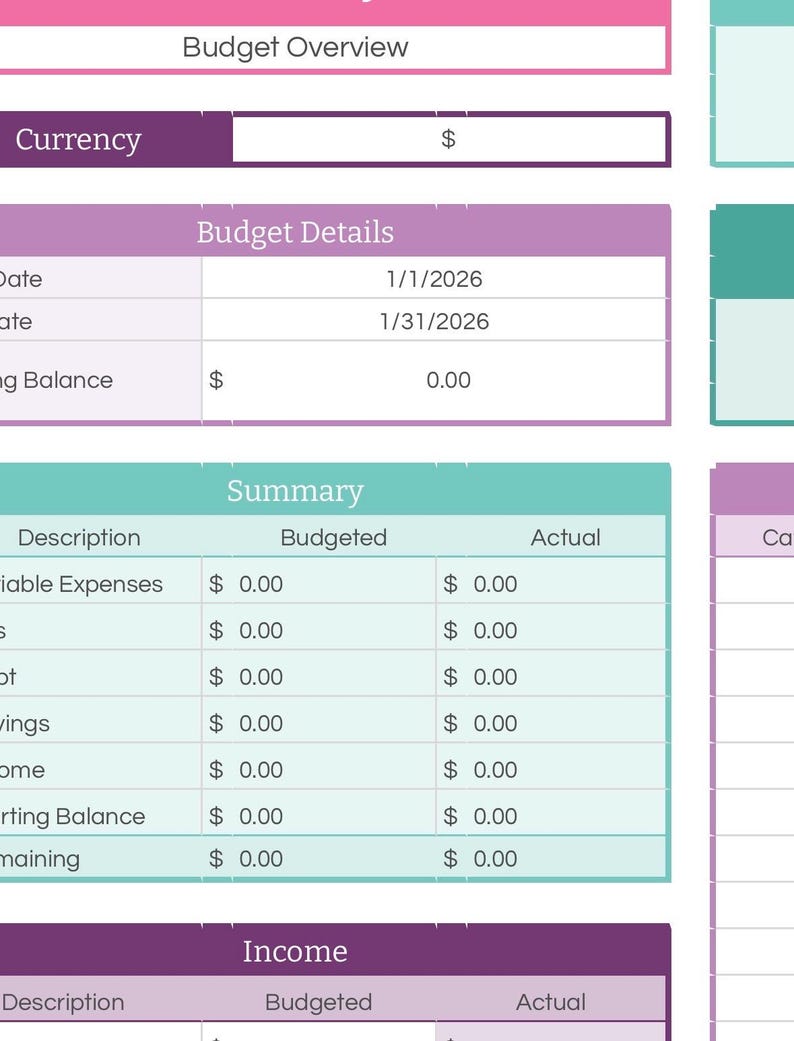Click the Income Actual column header

pos(551,1002)
